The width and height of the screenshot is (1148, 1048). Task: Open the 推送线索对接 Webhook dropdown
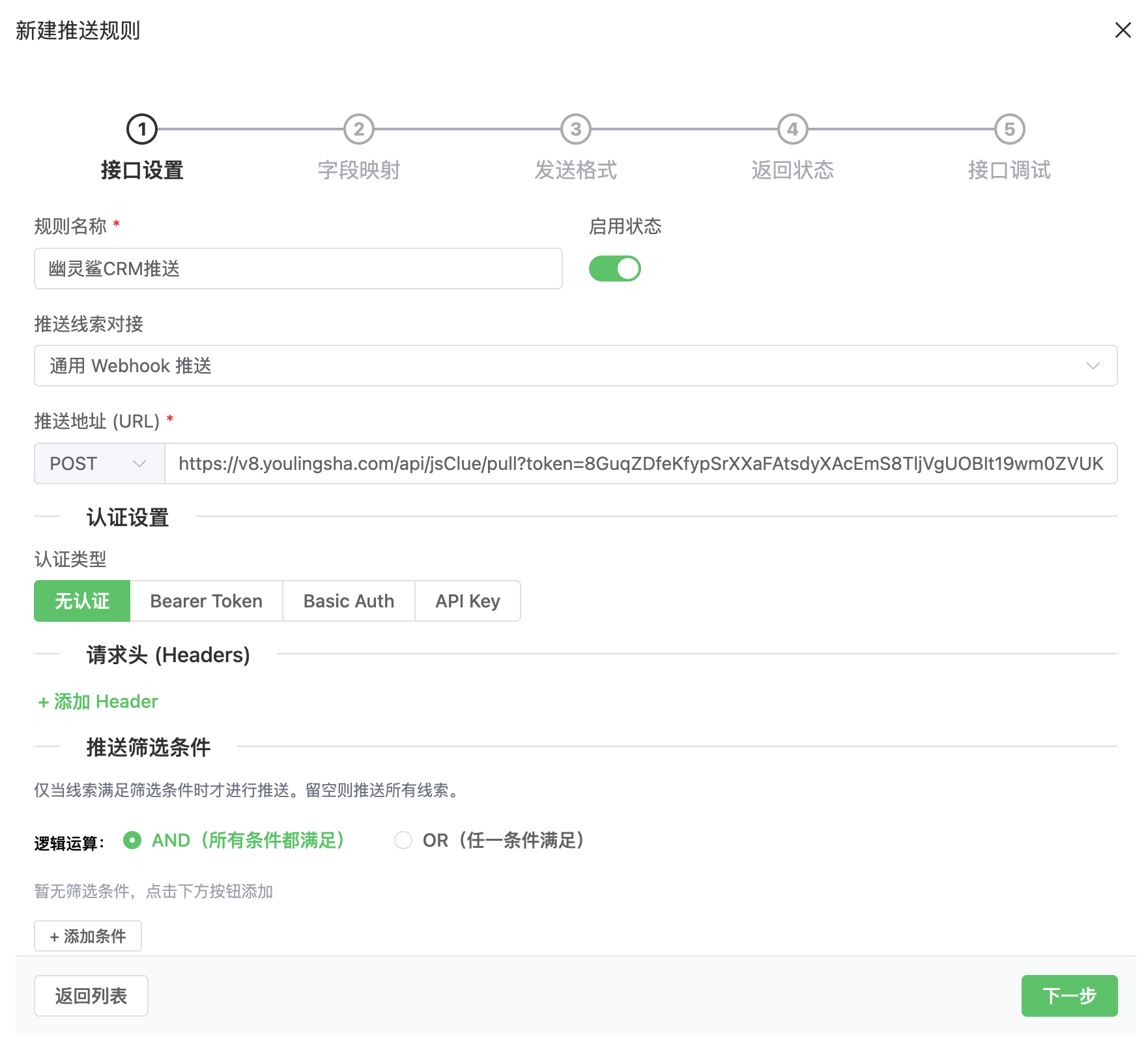point(575,366)
